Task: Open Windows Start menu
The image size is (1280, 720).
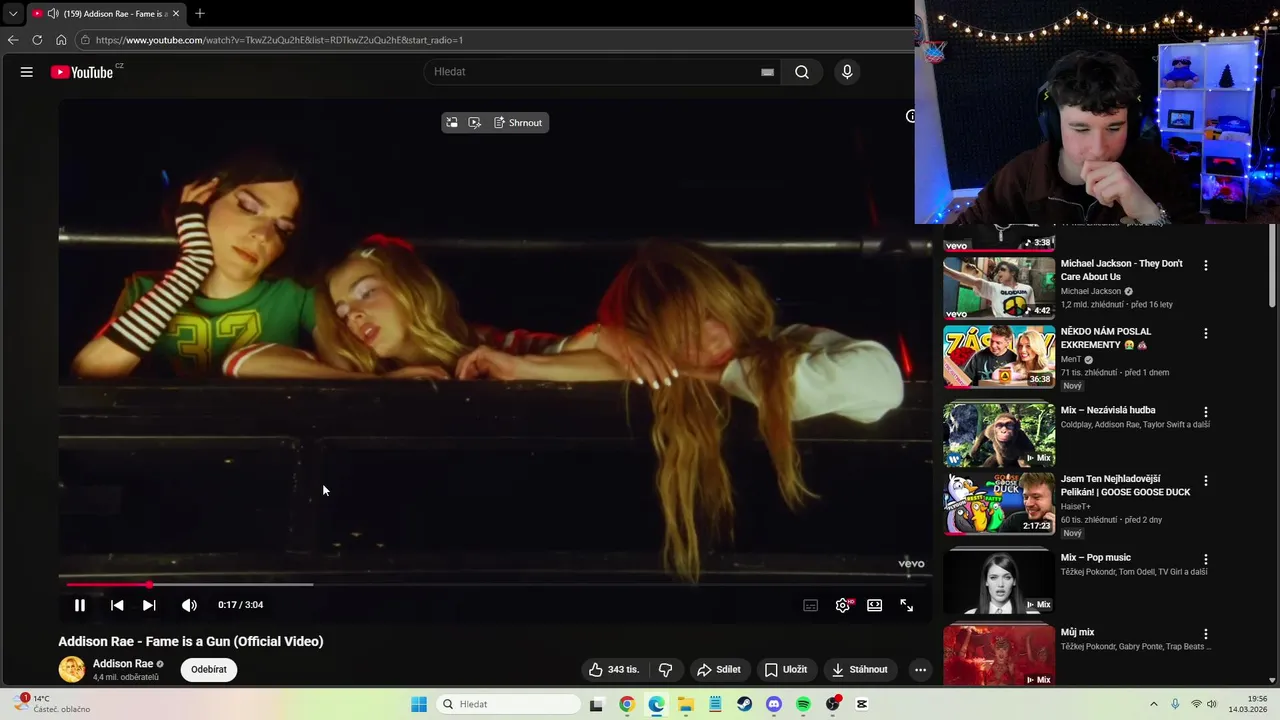Action: (x=419, y=704)
